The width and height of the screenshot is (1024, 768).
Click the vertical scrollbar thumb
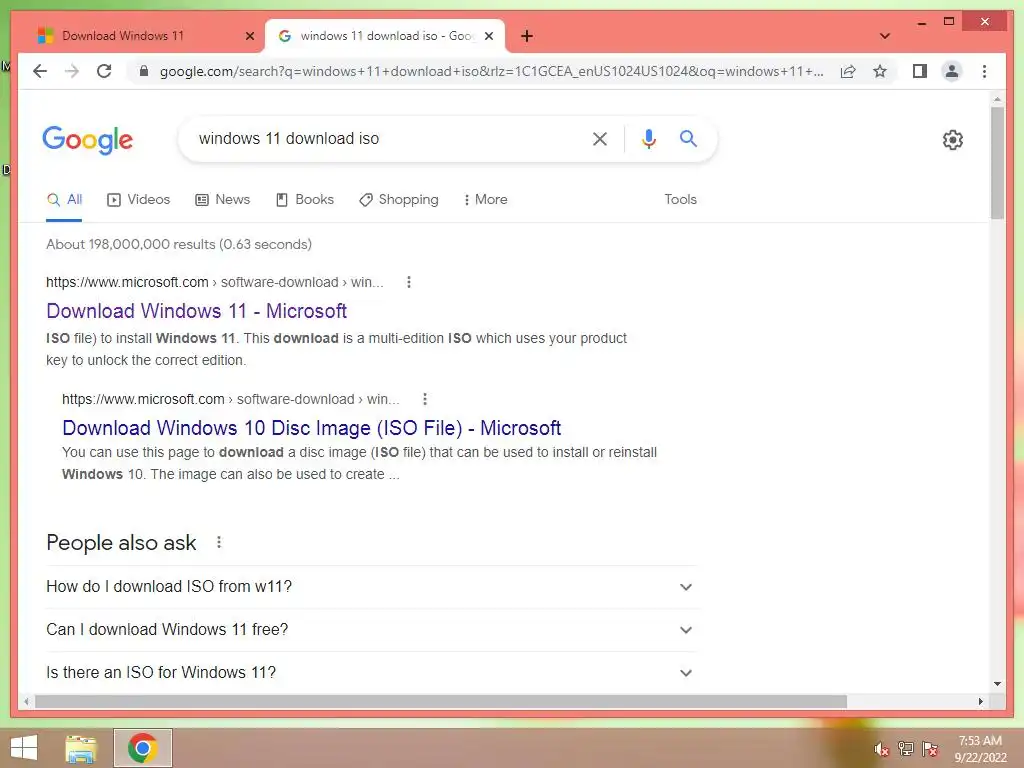coord(997,163)
